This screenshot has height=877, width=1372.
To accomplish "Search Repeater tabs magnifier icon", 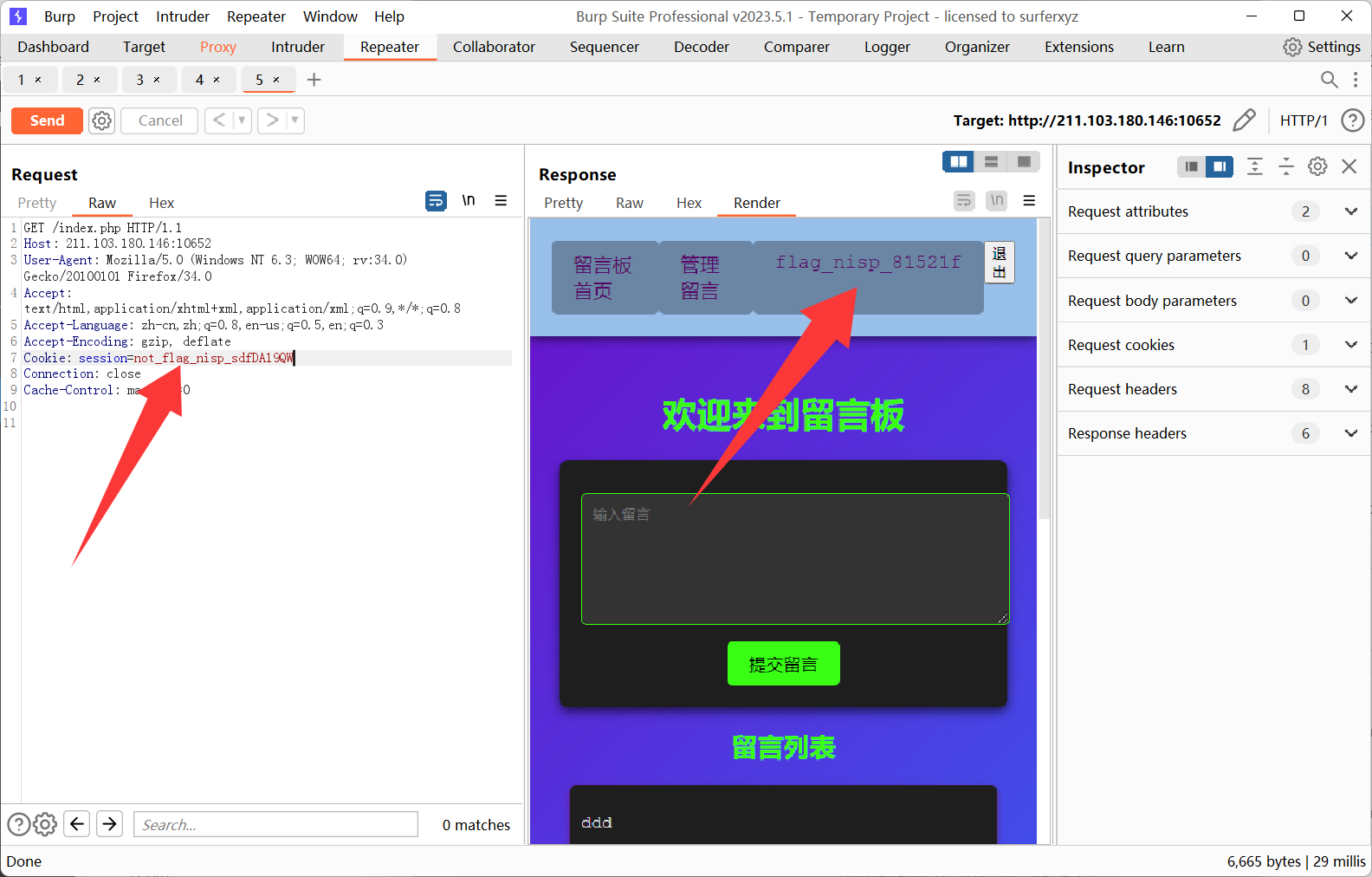I will (x=1329, y=80).
